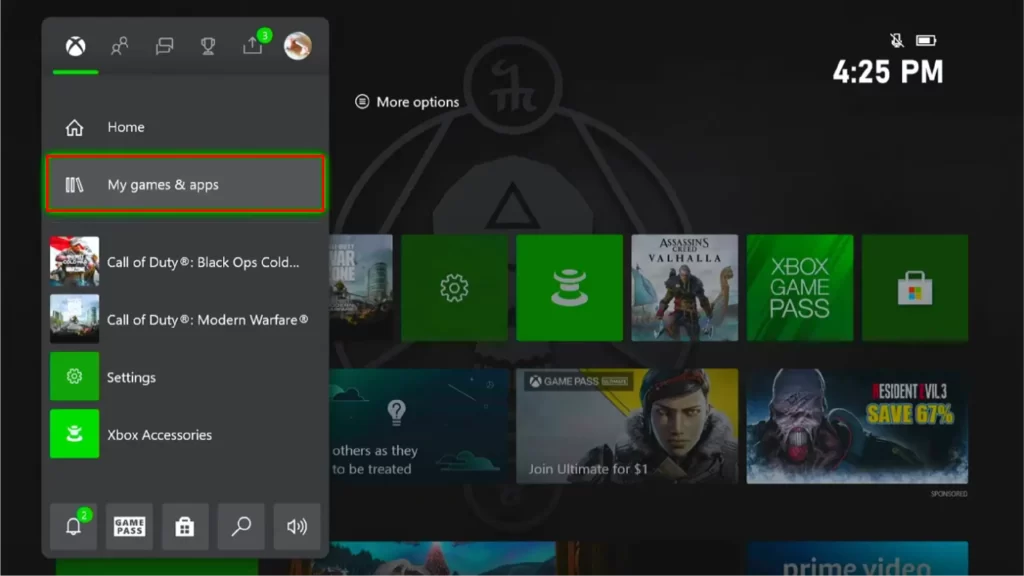The height and width of the screenshot is (576, 1024).
Task: Launch Call of Duty: Modern Warfare
Action: click(185, 319)
